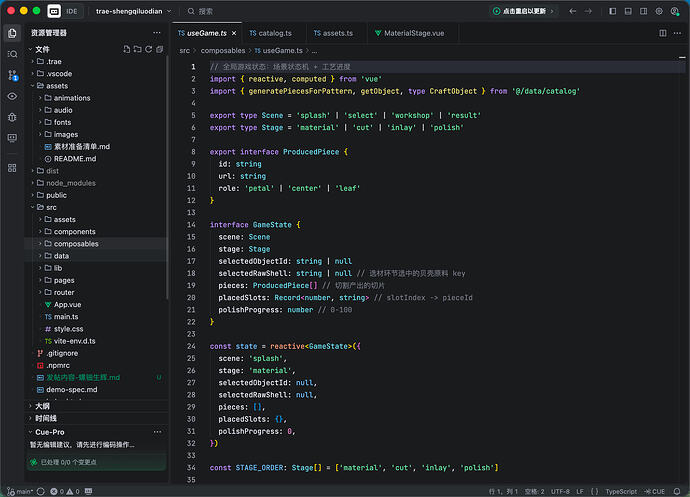Viewport: 690px width, 497px height.
Task: Click the Refresh explorer icon
Action: point(149,49)
